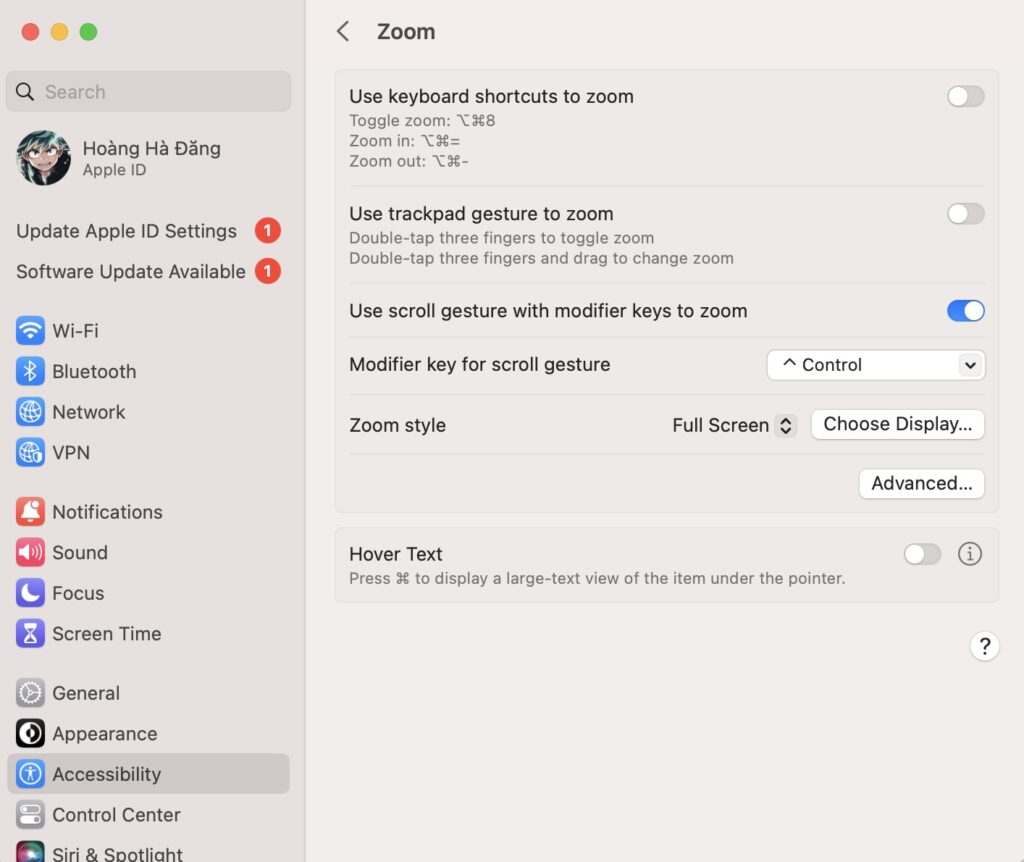This screenshot has height=862, width=1024.
Task: Click the Bluetooth icon in sidebar
Action: 30,371
